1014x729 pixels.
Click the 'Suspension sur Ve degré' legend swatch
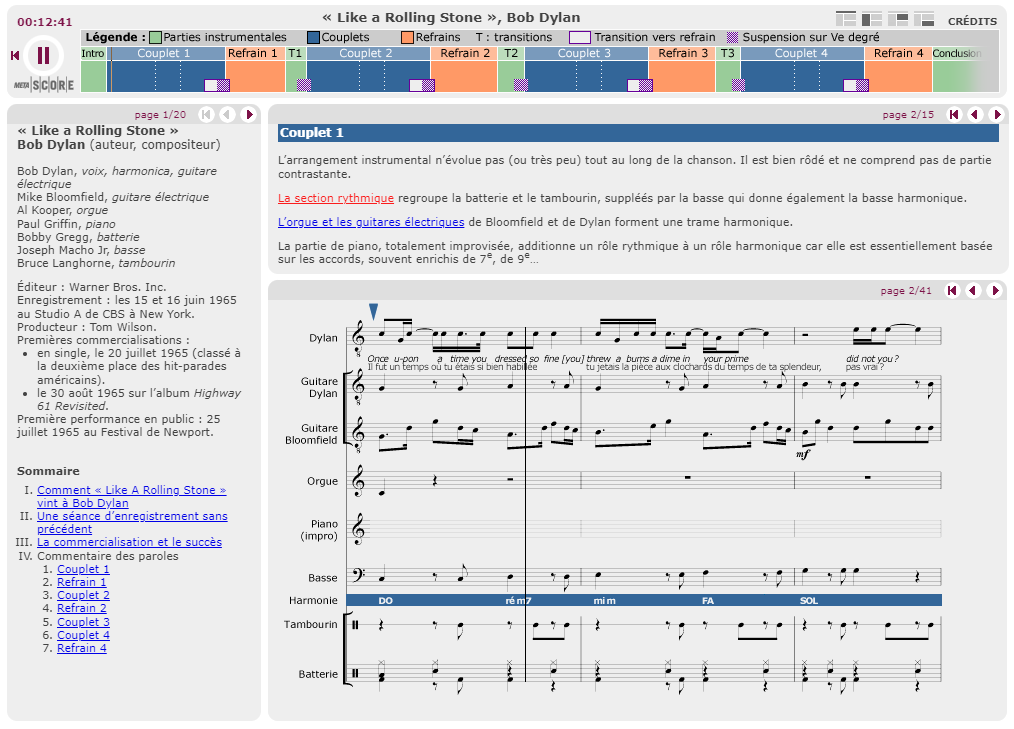click(x=733, y=38)
